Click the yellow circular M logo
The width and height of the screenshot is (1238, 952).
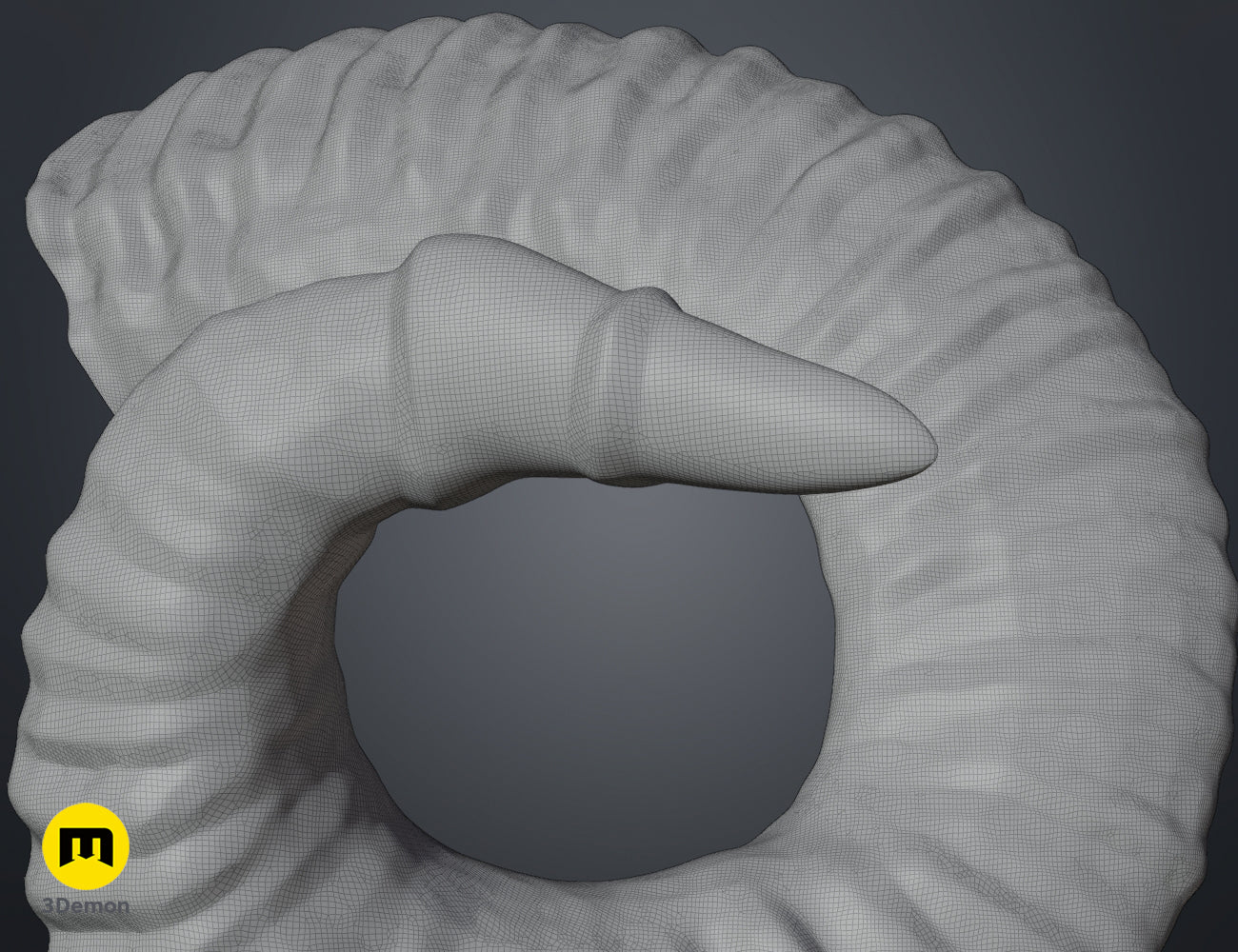coord(86,846)
